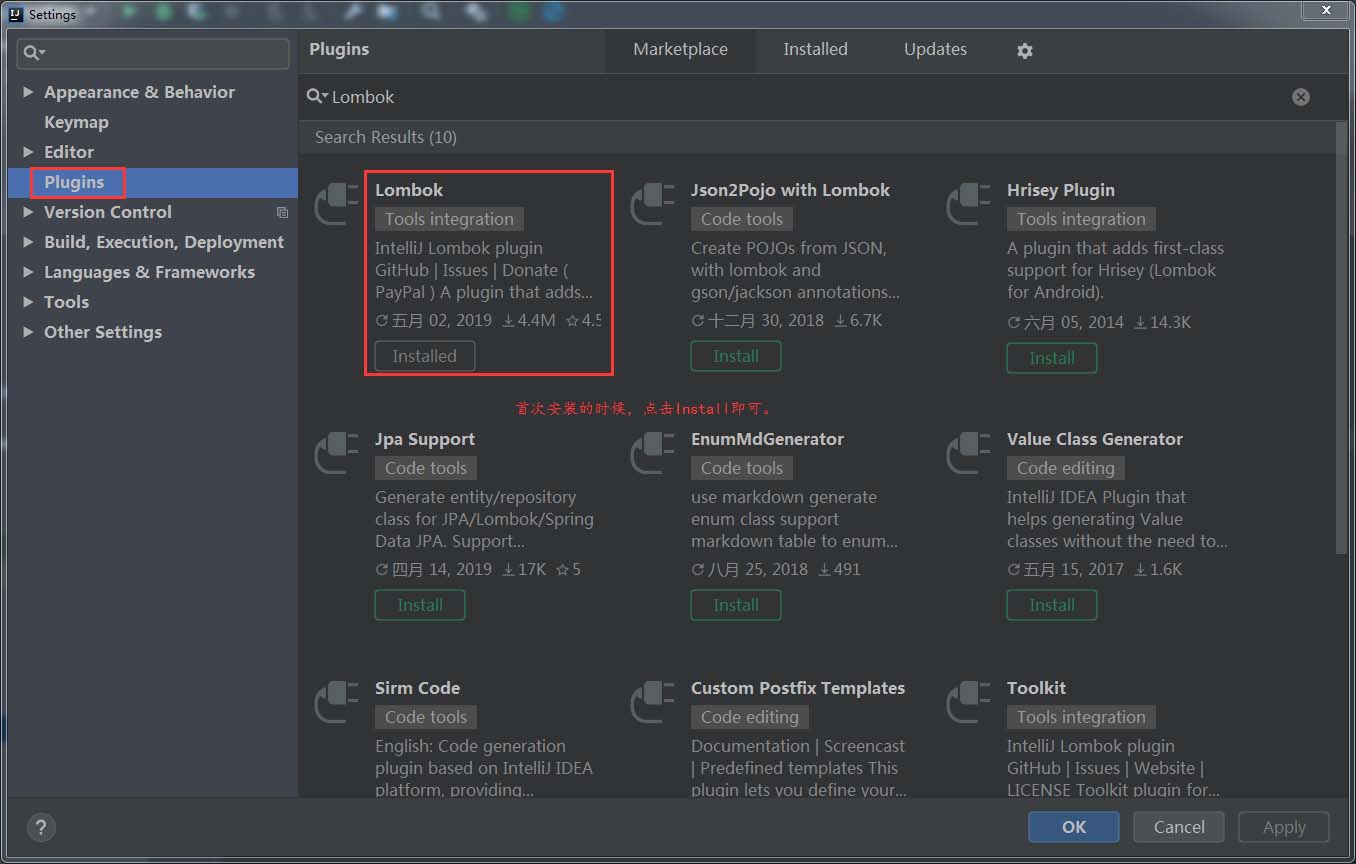
Task: Install the Hrisey Plugin
Action: click(1052, 358)
